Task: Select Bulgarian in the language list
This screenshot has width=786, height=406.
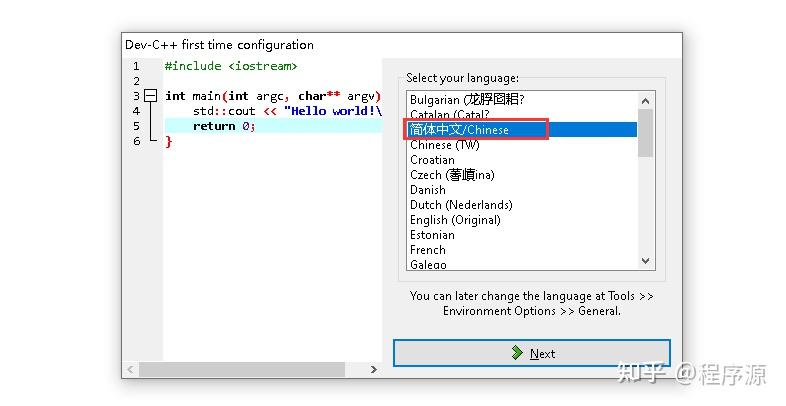Action: pyautogui.click(x=522, y=100)
